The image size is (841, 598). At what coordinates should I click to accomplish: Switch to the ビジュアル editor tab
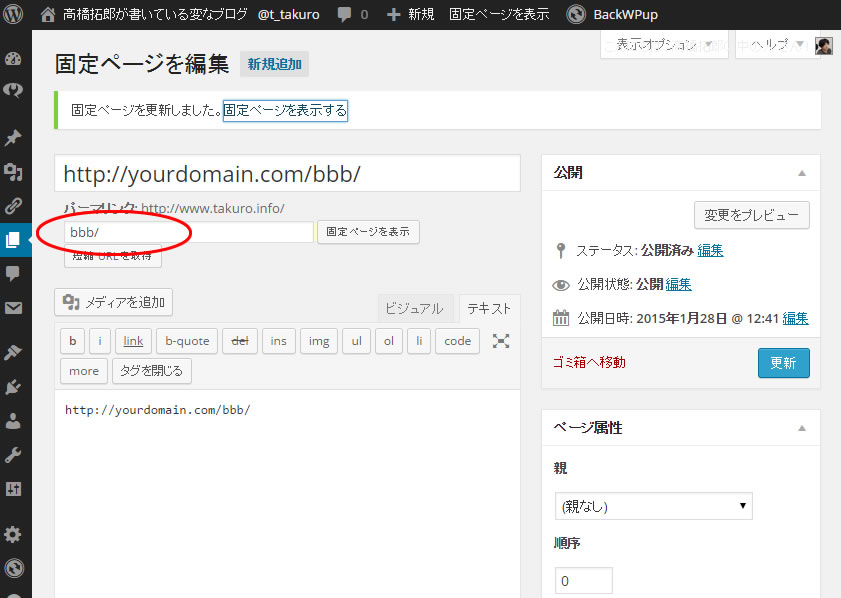click(x=414, y=309)
